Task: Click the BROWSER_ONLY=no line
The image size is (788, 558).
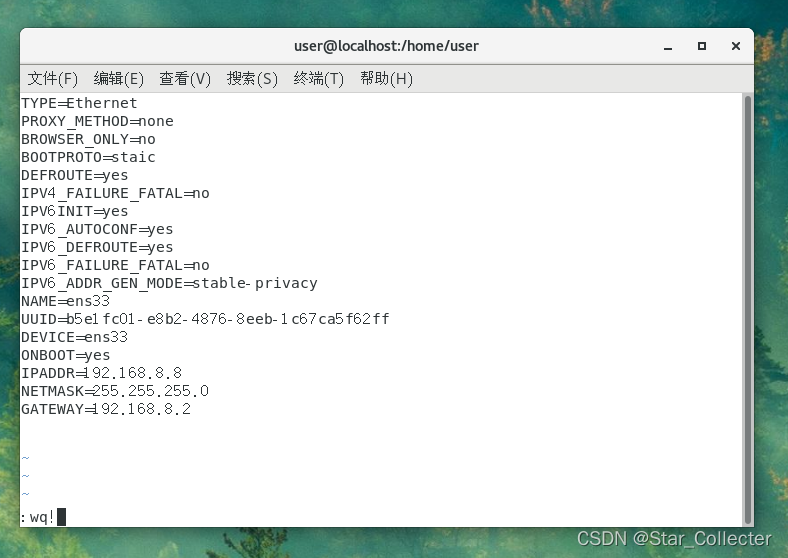Action: click(88, 139)
